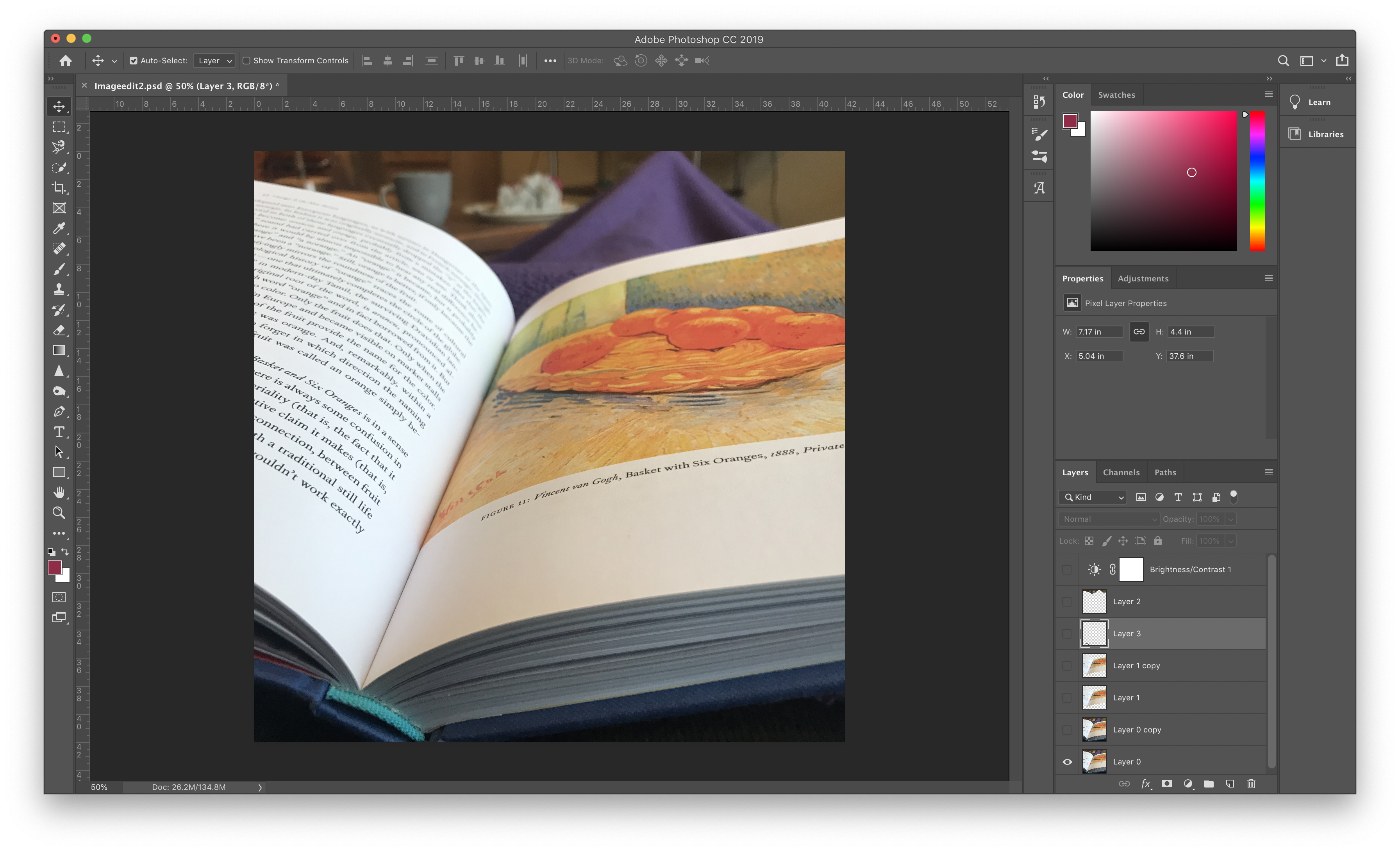Switch to the Swatches tab
Screen dimensions: 1400x852
coord(1116,95)
